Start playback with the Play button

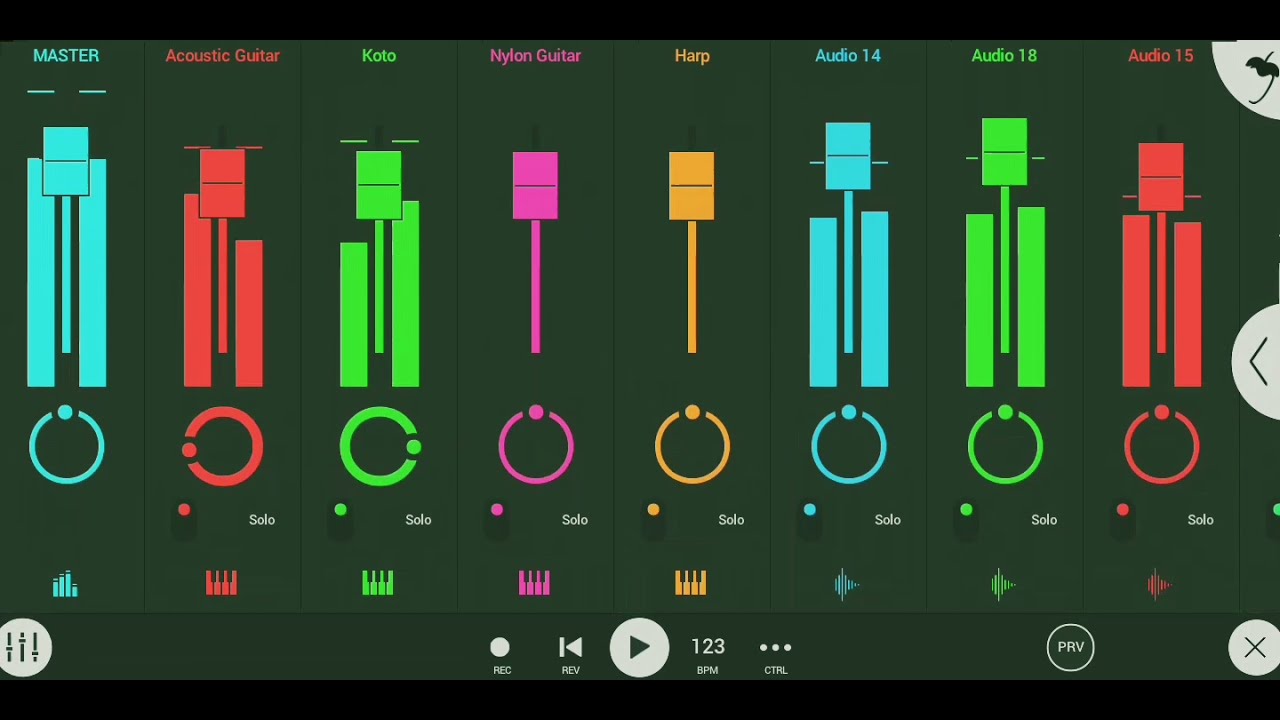pos(639,647)
